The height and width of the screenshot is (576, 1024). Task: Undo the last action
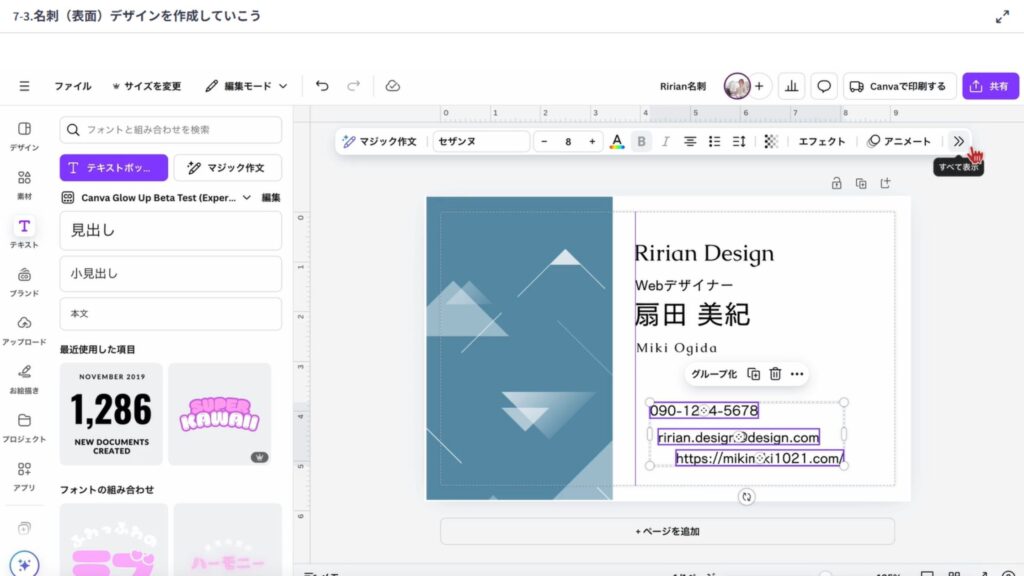point(322,86)
